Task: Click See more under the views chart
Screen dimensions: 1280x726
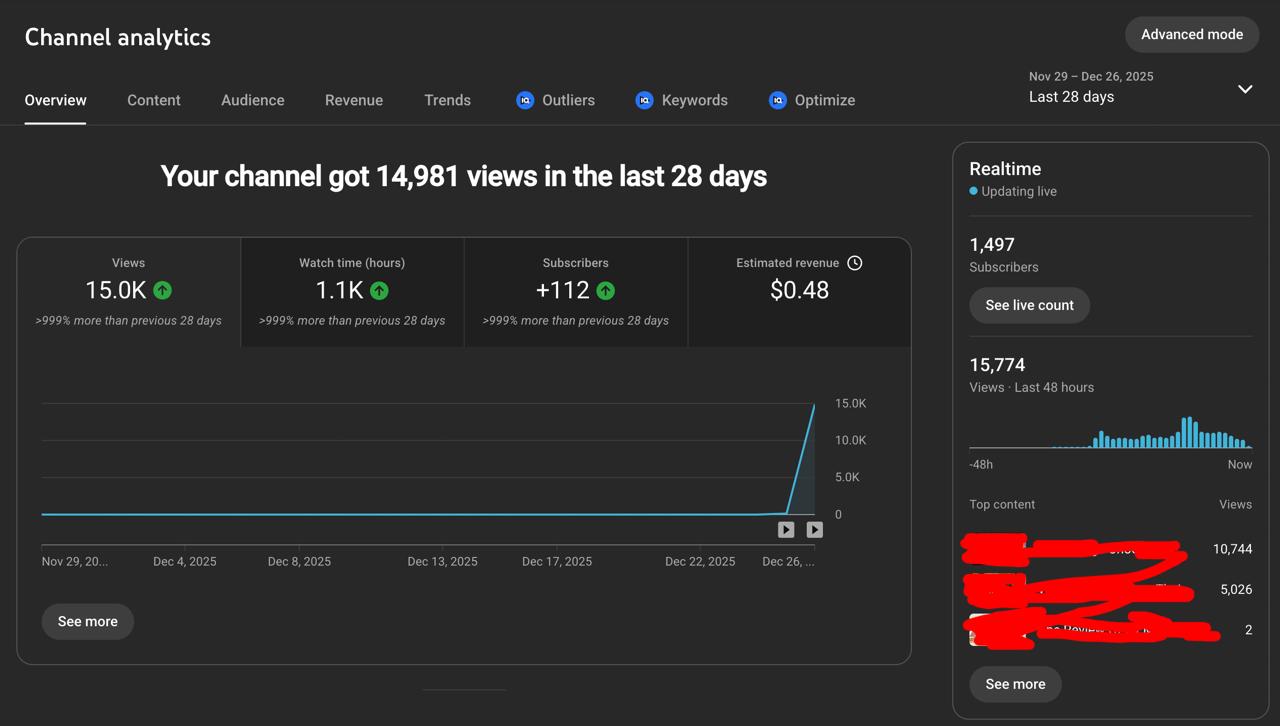Action: pos(87,621)
